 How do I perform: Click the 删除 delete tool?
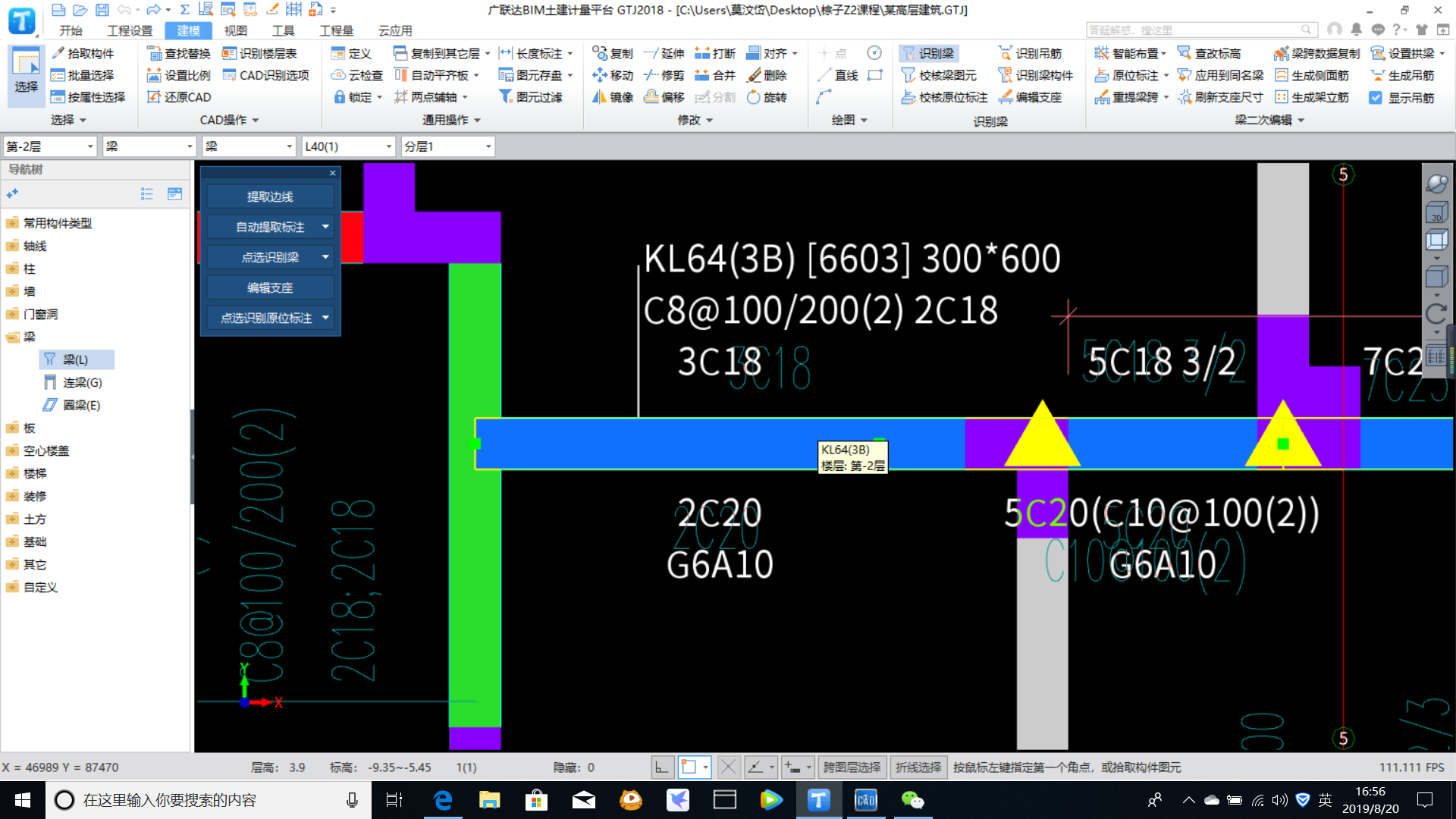pos(767,75)
